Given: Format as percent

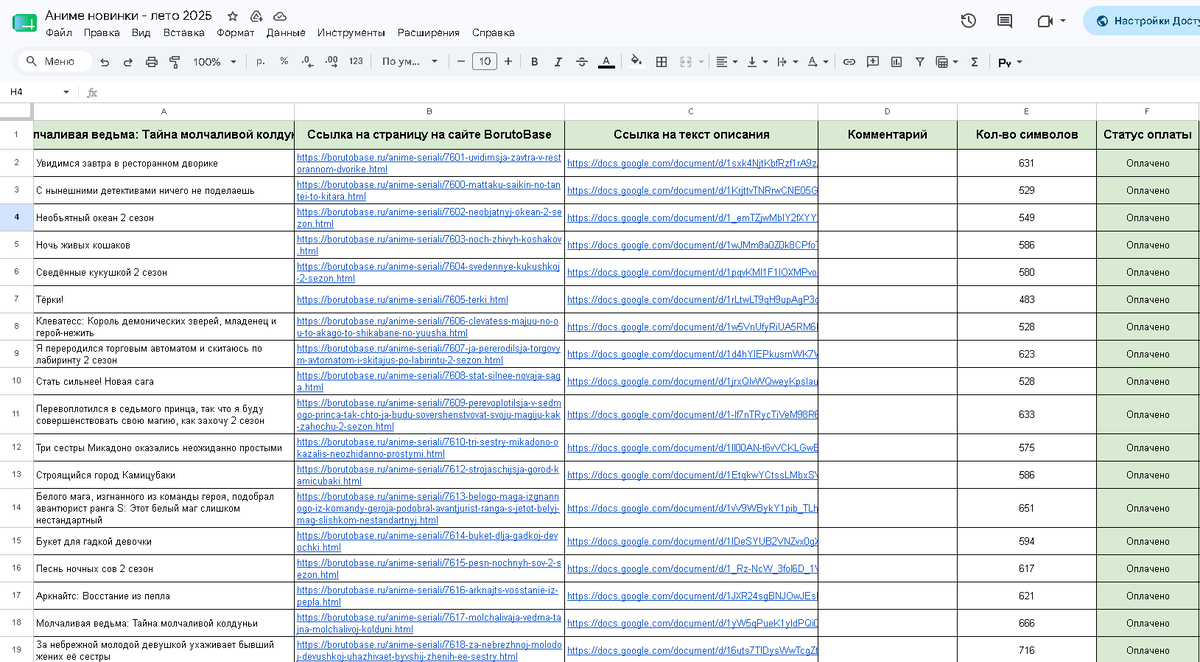Looking at the screenshot, I should 284,62.
